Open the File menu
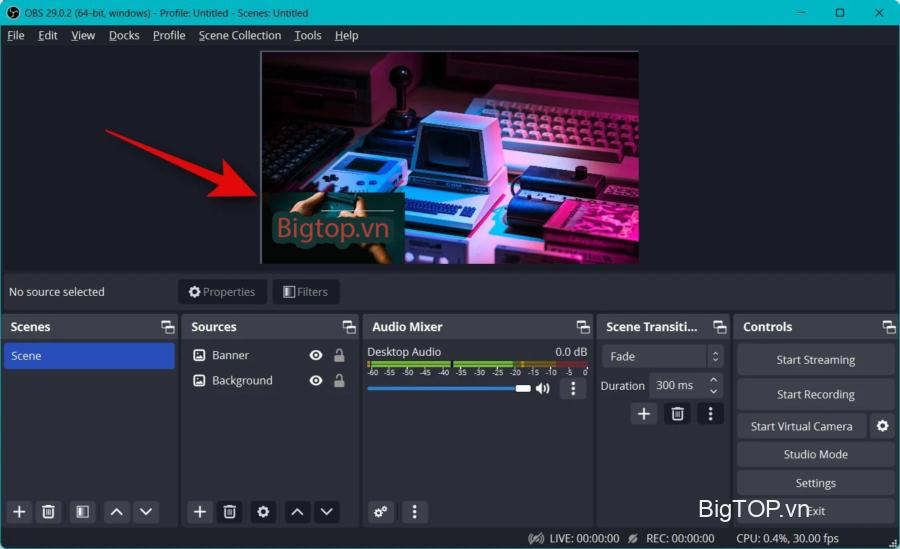 coord(15,36)
